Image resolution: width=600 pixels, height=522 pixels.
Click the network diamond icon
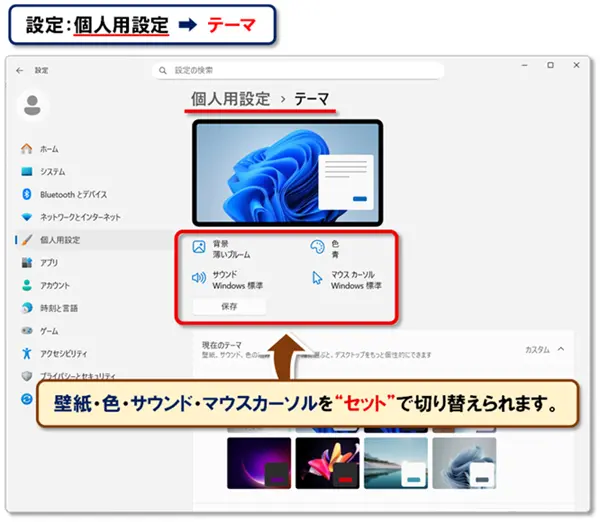26,217
